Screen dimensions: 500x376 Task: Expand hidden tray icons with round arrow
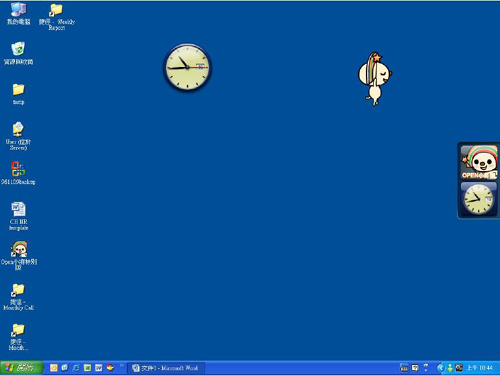tap(440, 368)
